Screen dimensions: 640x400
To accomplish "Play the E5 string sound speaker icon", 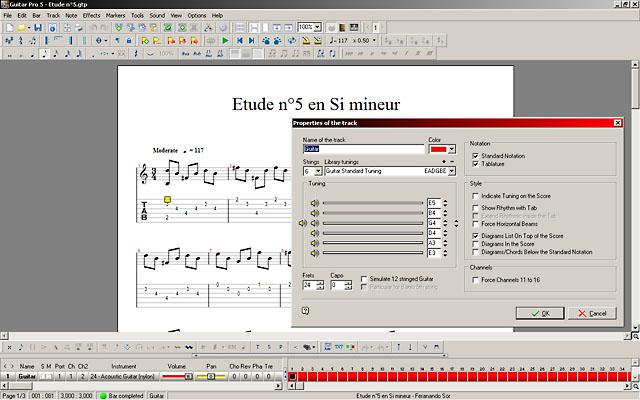I will (x=314, y=203).
